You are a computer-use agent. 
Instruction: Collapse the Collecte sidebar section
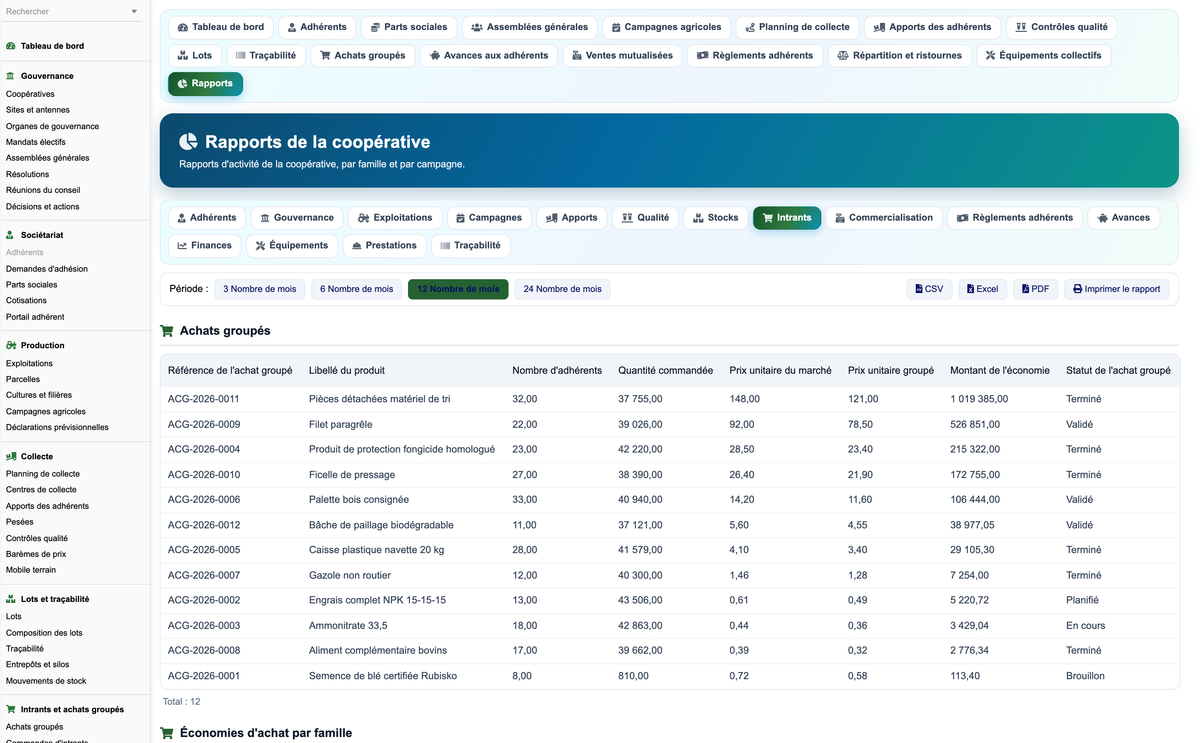pyautogui.click(x=37, y=456)
